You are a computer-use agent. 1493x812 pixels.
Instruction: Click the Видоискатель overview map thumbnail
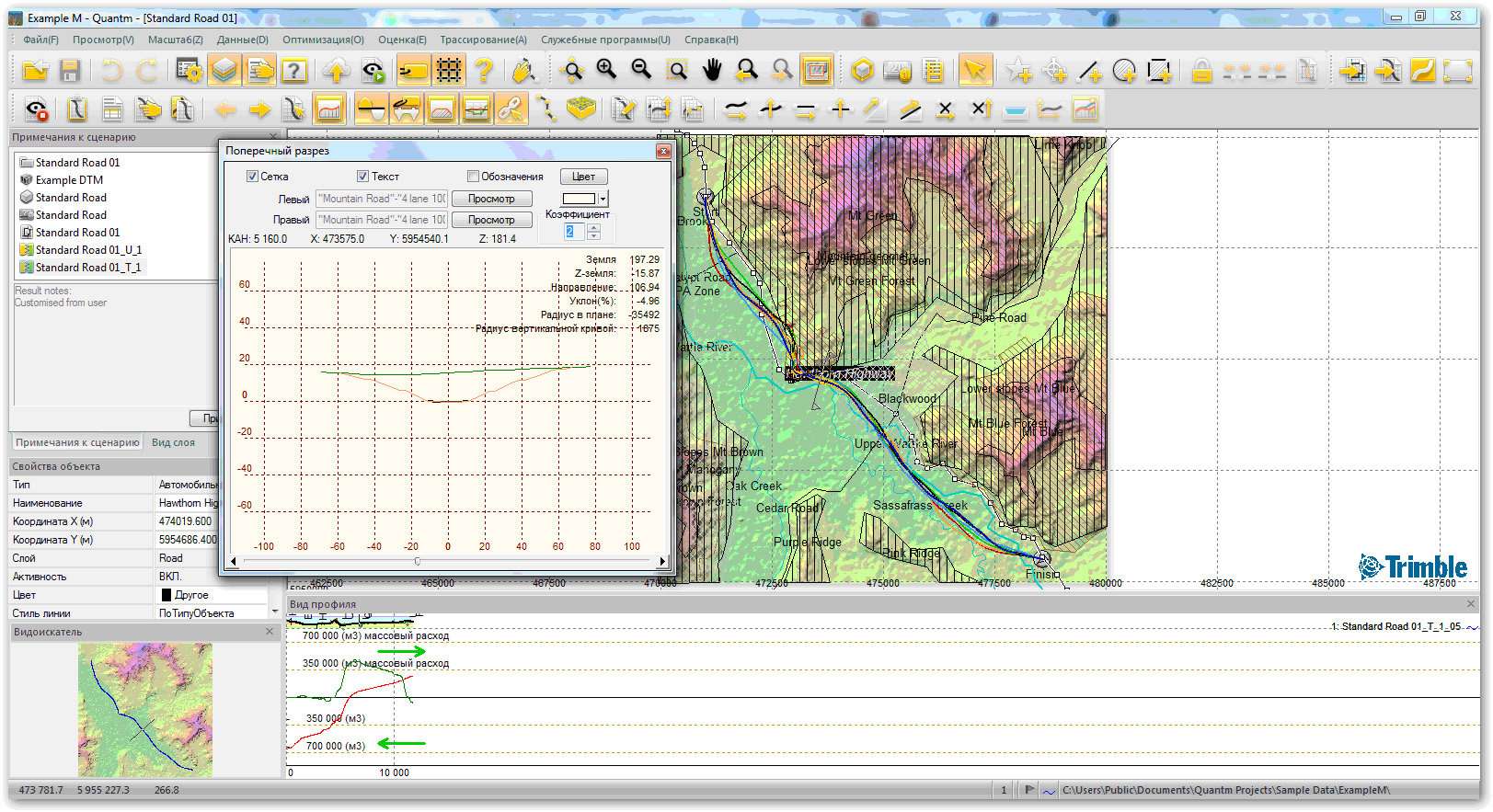pos(145,709)
